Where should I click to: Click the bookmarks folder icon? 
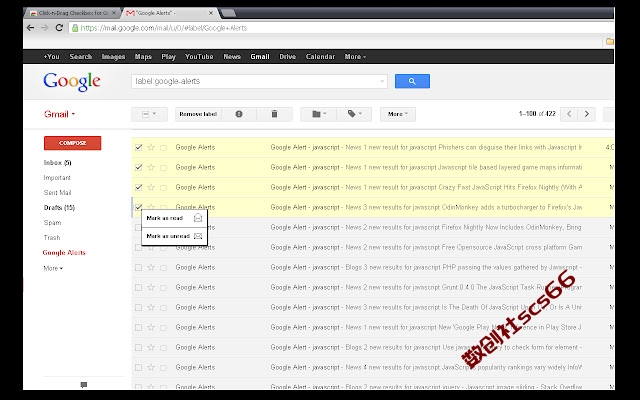610,41
